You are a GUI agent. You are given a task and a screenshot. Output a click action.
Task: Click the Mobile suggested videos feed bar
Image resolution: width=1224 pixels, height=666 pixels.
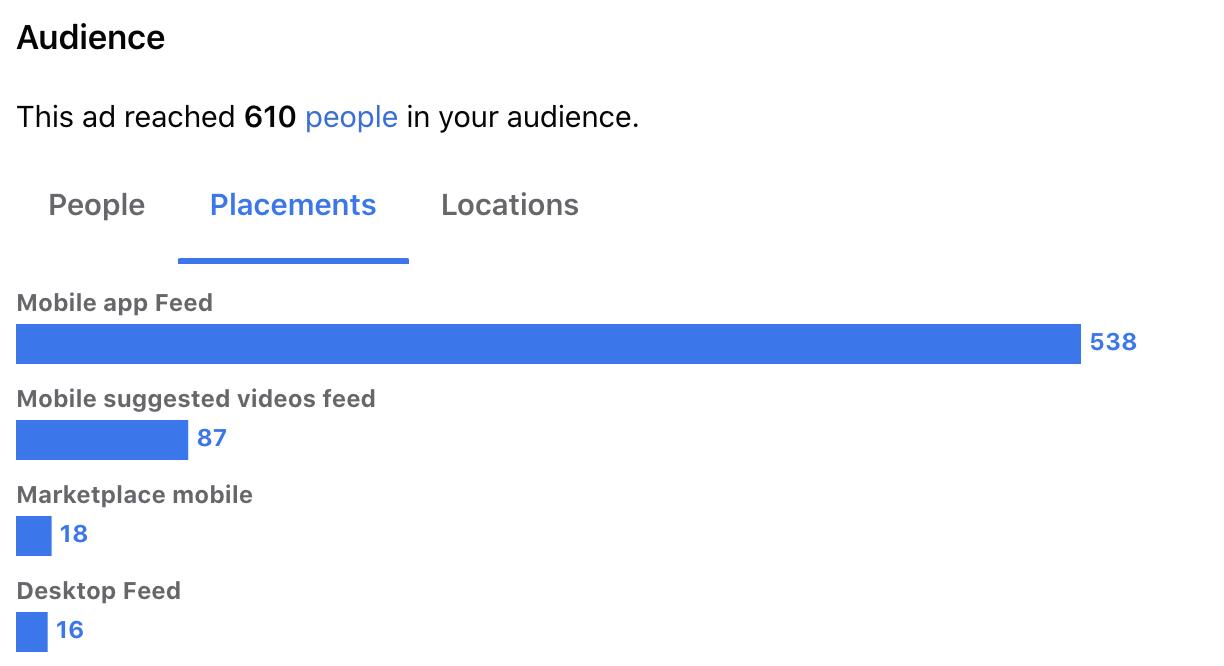pyautogui.click(x=102, y=439)
